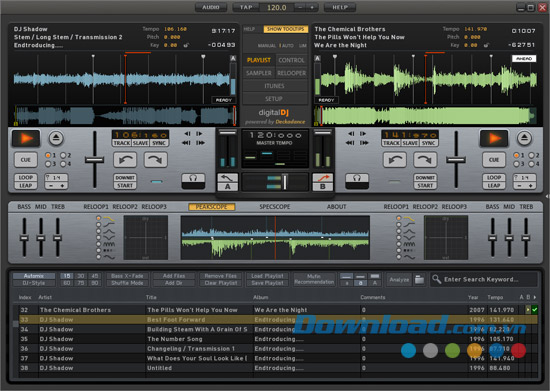
Task: Click the right deck pitch fader
Action: pos(456,160)
